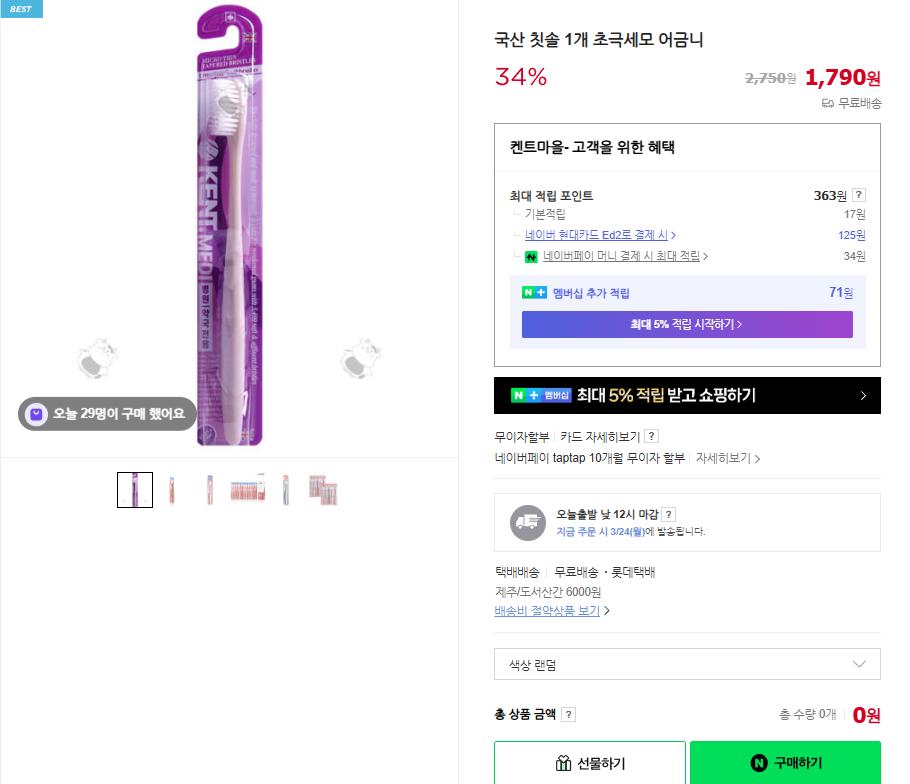Open the 색상 랜덤 option dropdown
This screenshot has width=910, height=784.
[x=687, y=664]
